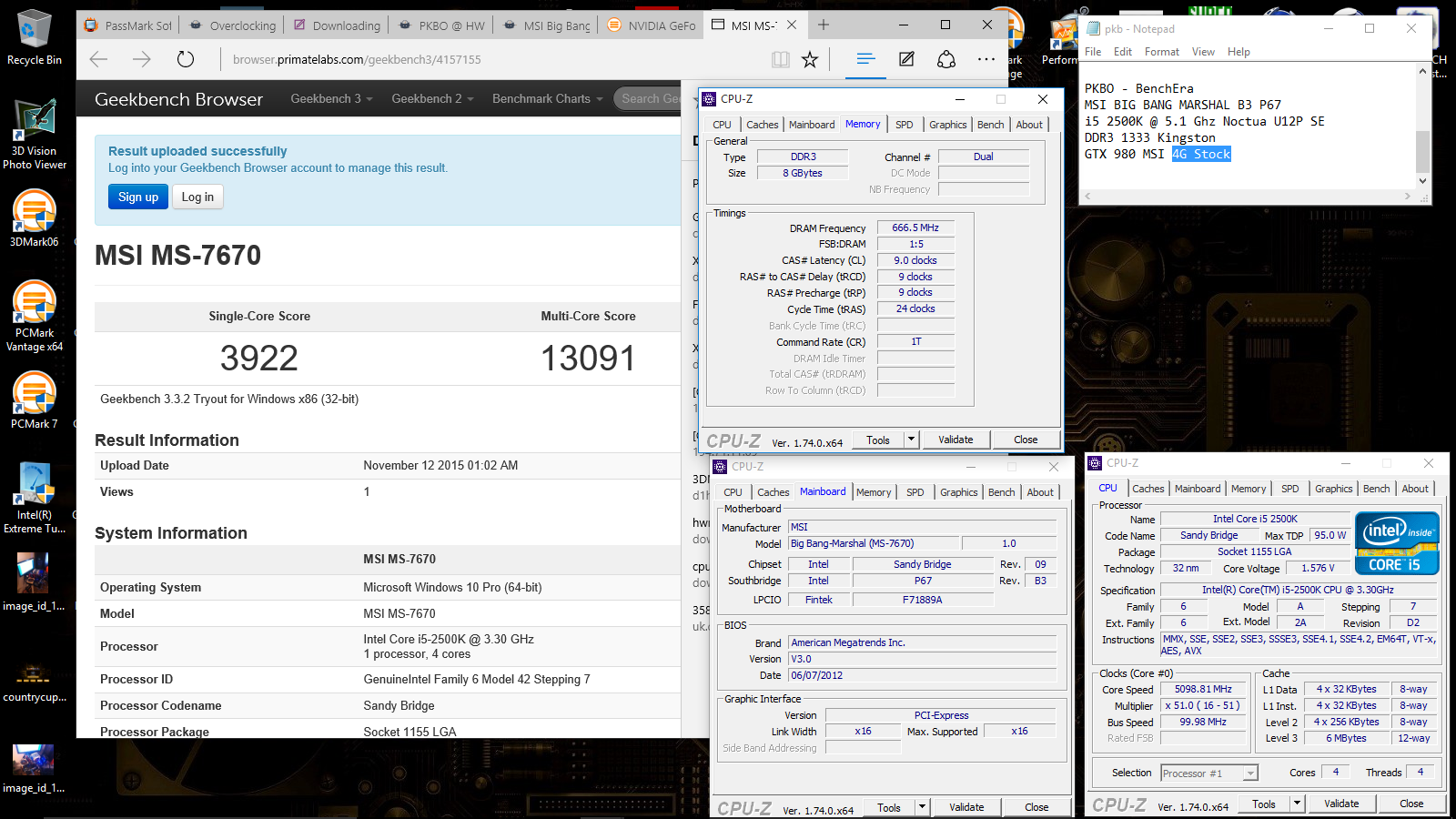
Task: Click browser forward arrow
Action: [x=142, y=59]
